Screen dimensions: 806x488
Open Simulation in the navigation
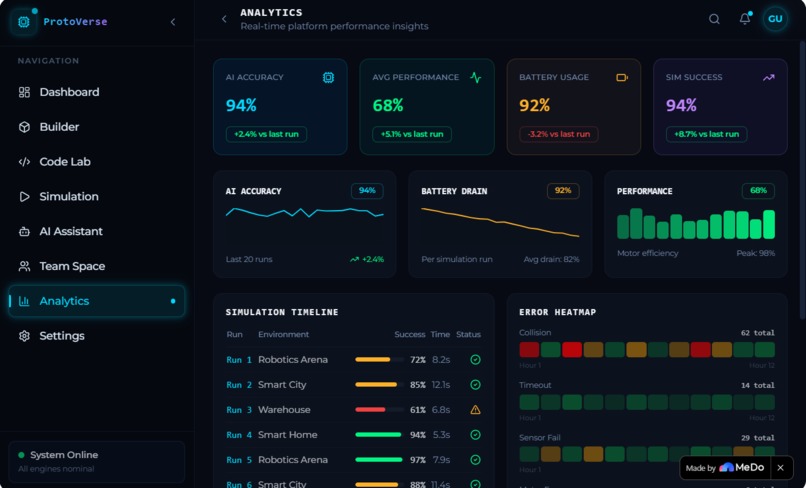97,196
